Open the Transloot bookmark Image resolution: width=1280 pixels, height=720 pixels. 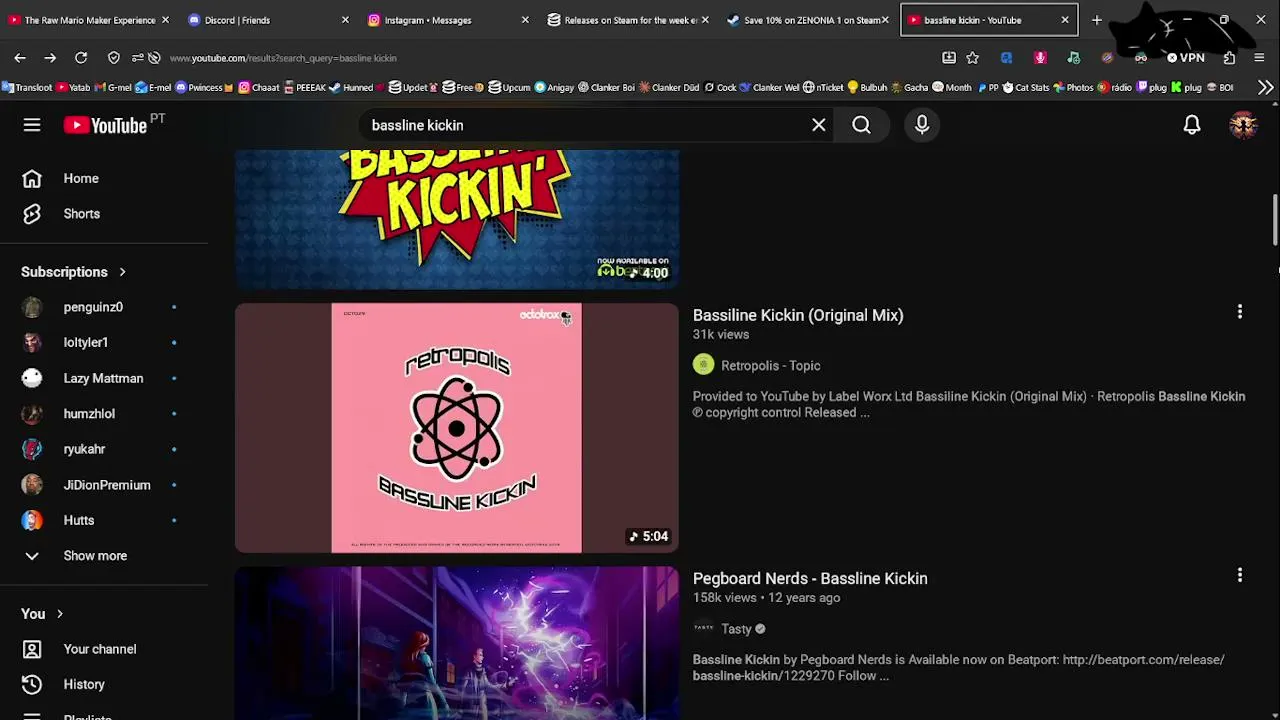click(x=27, y=87)
